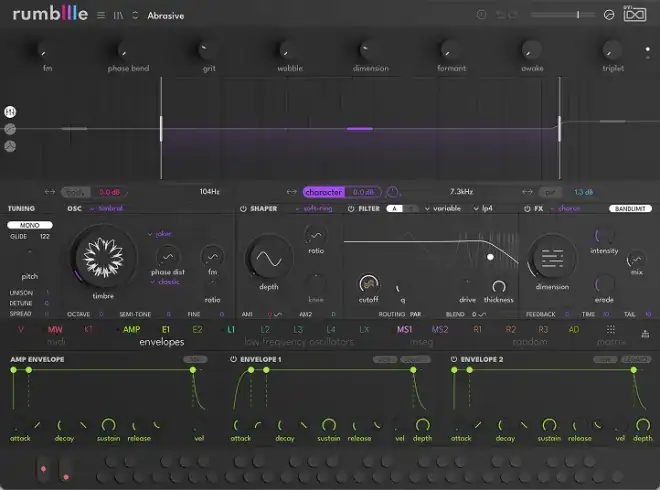Screen dimensions: 660x490
Task: Click the BLEND curve icon
Action: coord(482,314)
